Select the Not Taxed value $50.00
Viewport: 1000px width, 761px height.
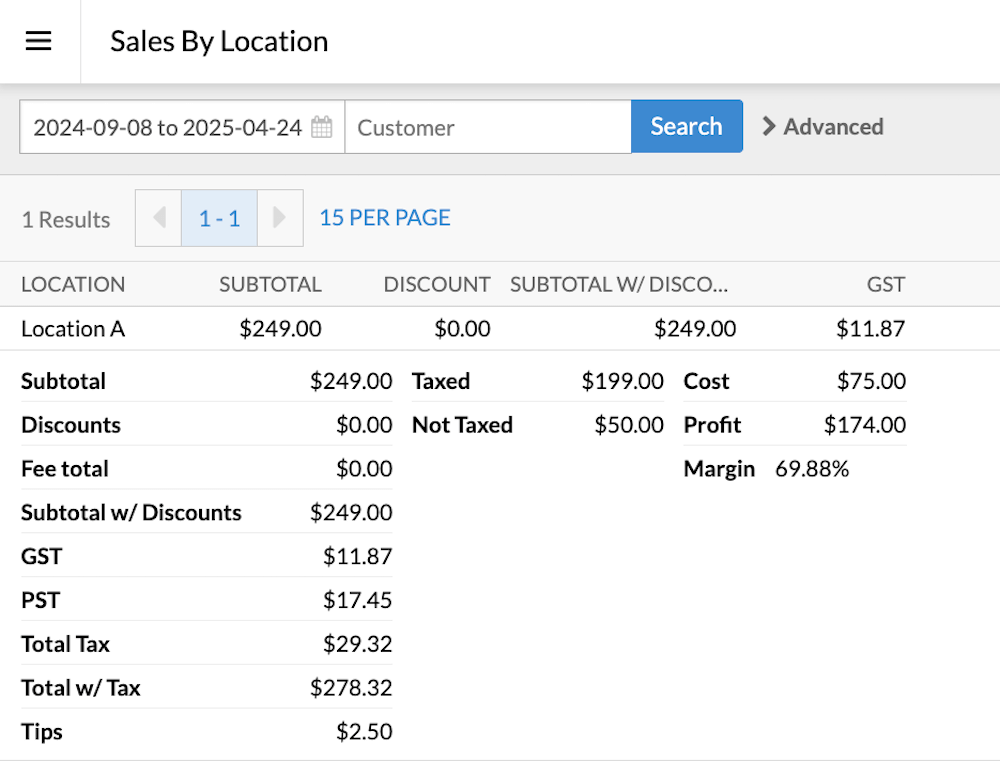pos(629,425)
